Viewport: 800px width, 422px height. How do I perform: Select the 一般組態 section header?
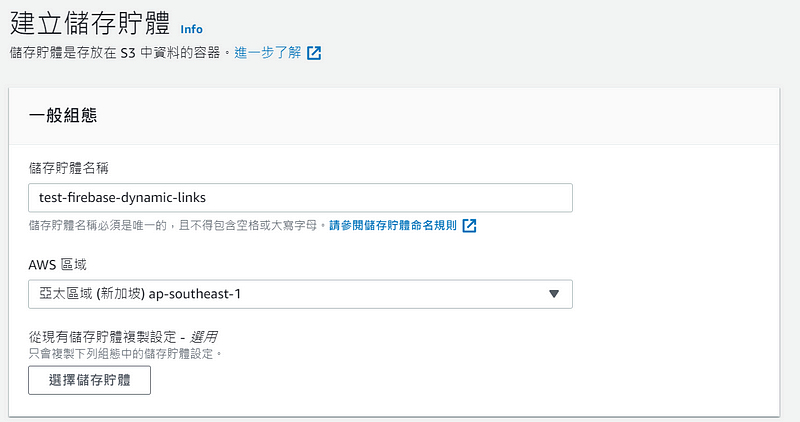tap(63, 115)
